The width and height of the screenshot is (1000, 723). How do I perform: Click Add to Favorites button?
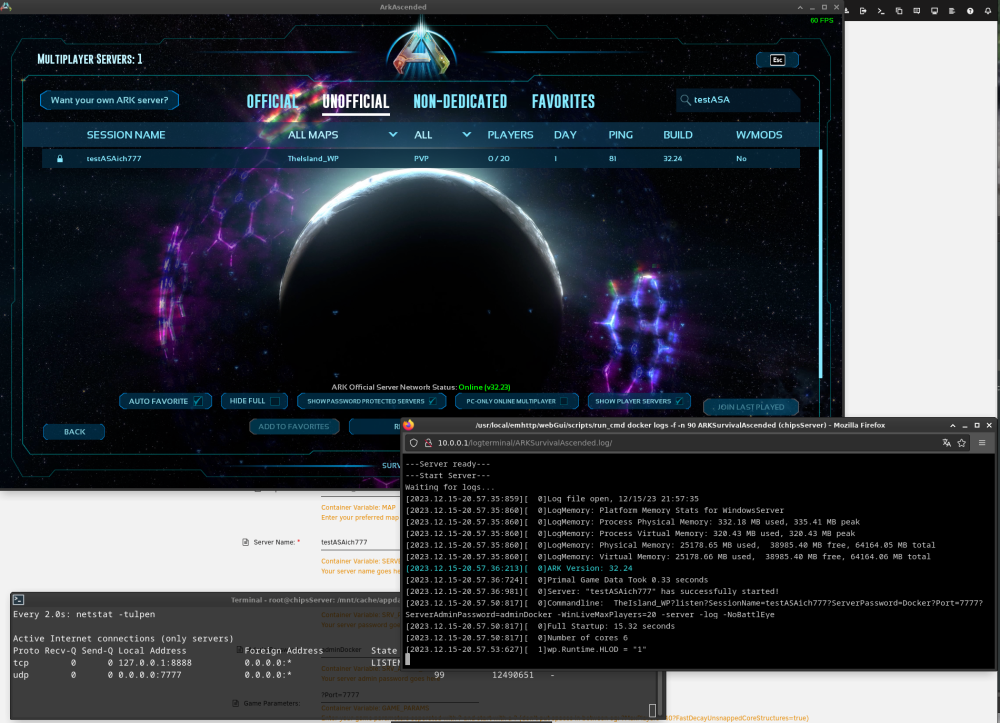pos(293,427)
